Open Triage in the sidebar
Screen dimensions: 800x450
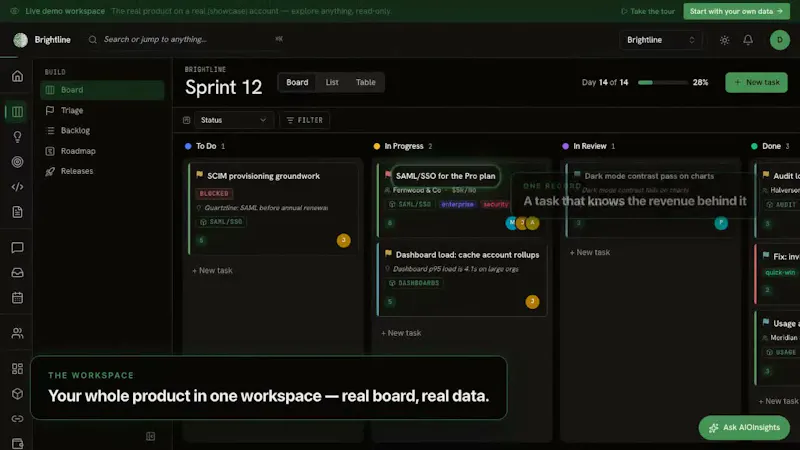(102, 110)
